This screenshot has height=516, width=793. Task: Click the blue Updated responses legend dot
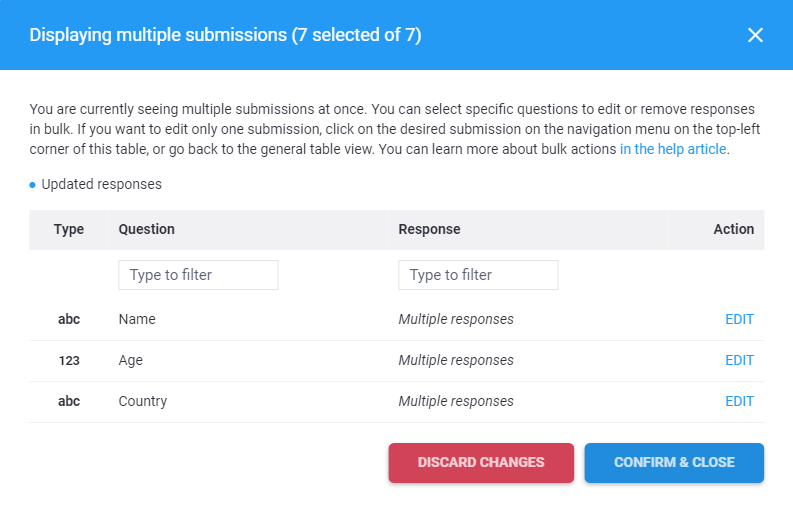point(33,185)
